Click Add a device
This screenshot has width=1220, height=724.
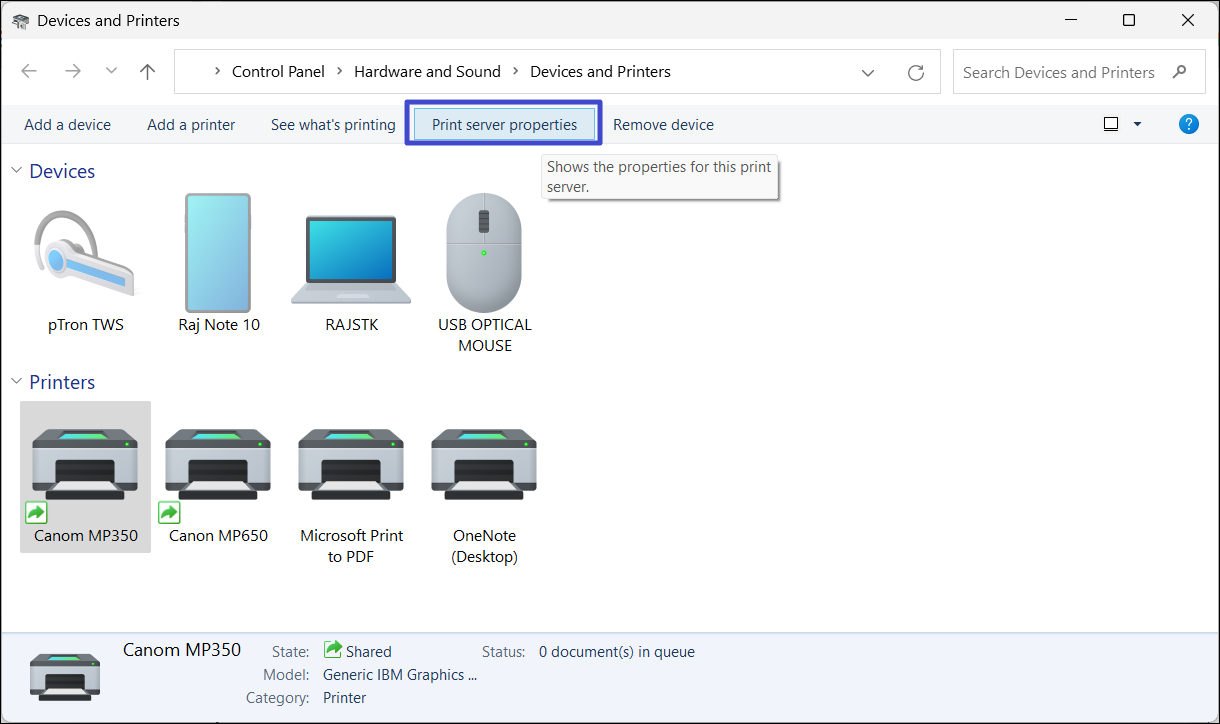coord(67,125)
